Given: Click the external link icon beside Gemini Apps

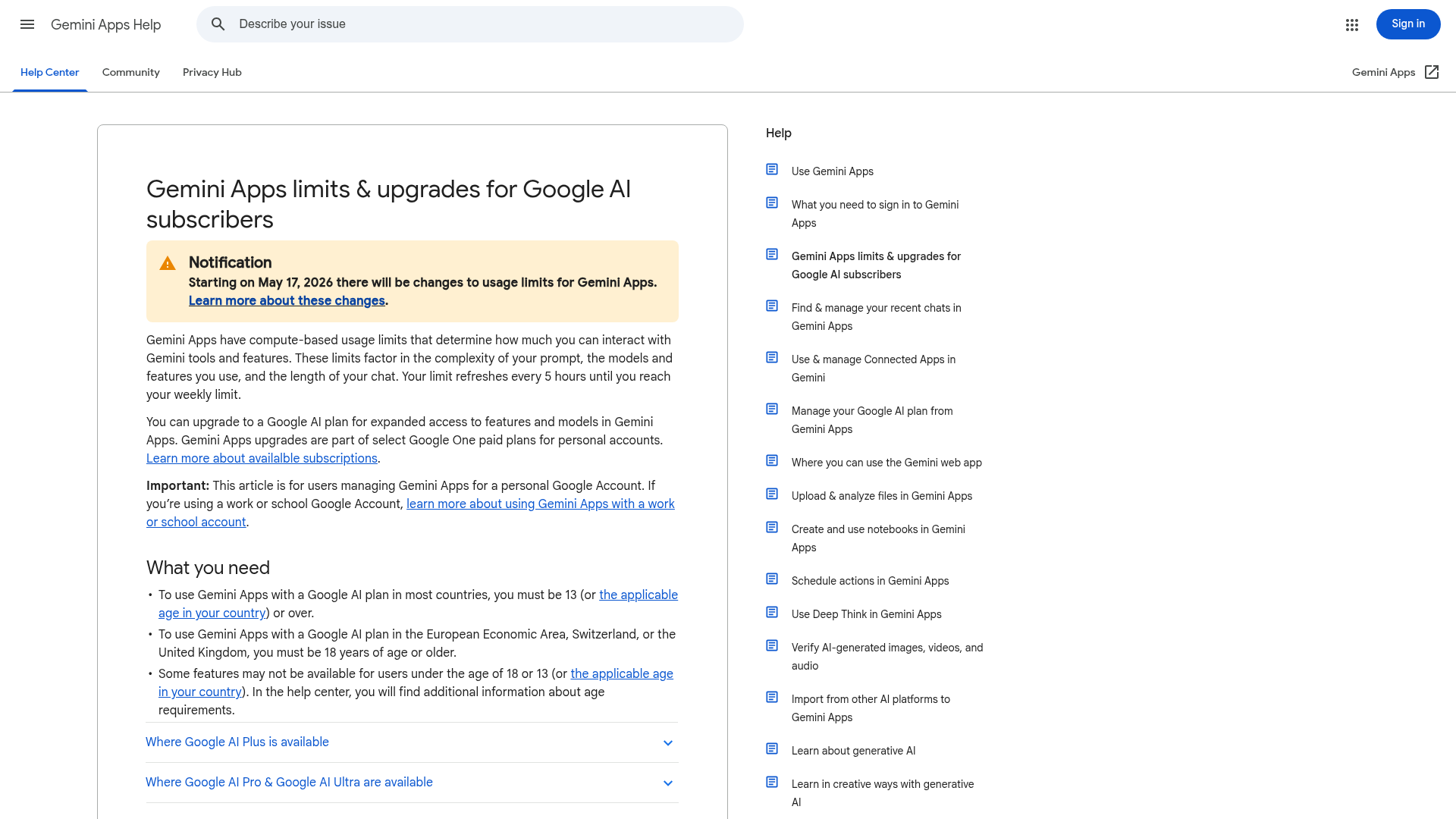Looking at the screenshot, I should coord(1432,72).
